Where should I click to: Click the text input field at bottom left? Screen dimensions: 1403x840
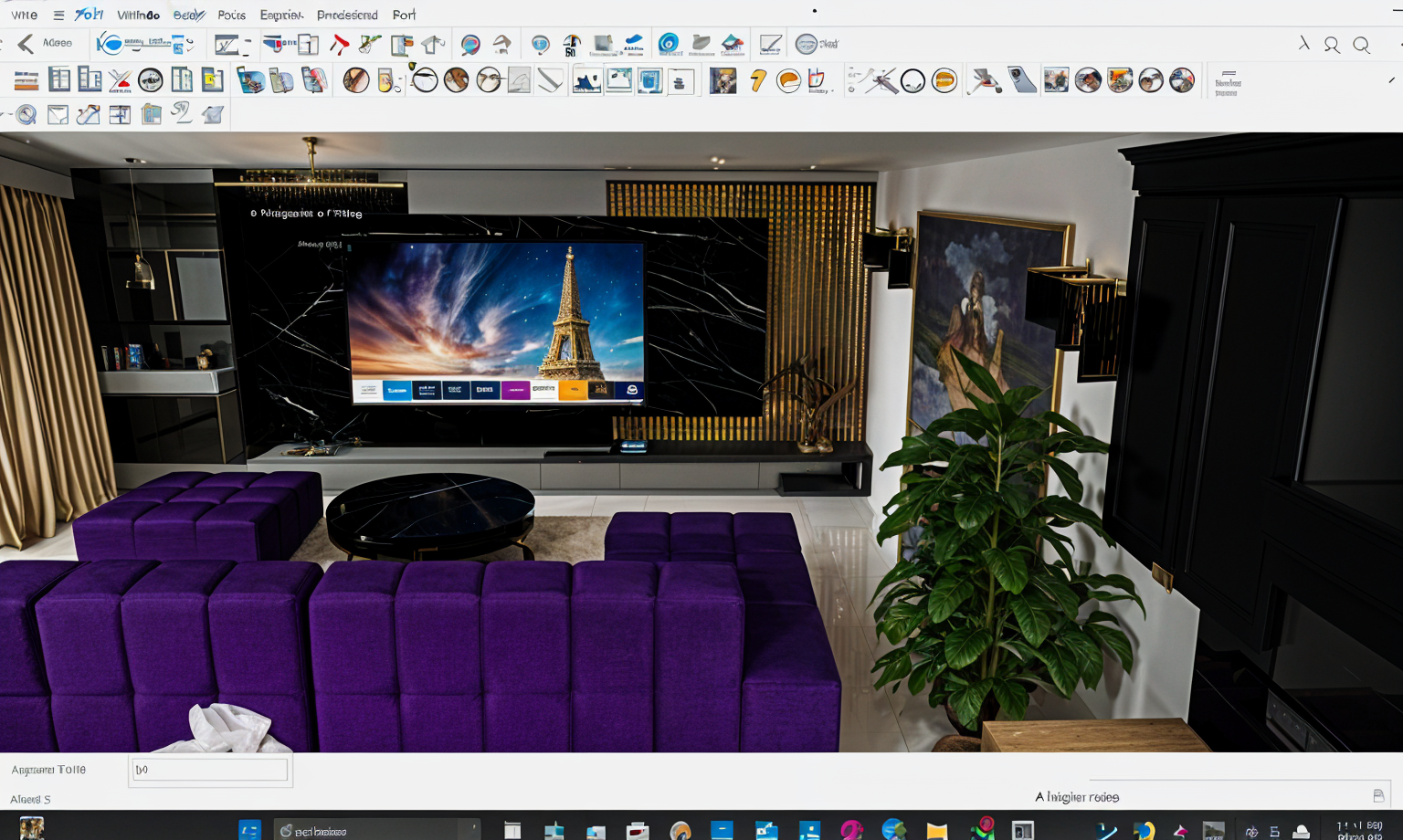pos(210,770)
